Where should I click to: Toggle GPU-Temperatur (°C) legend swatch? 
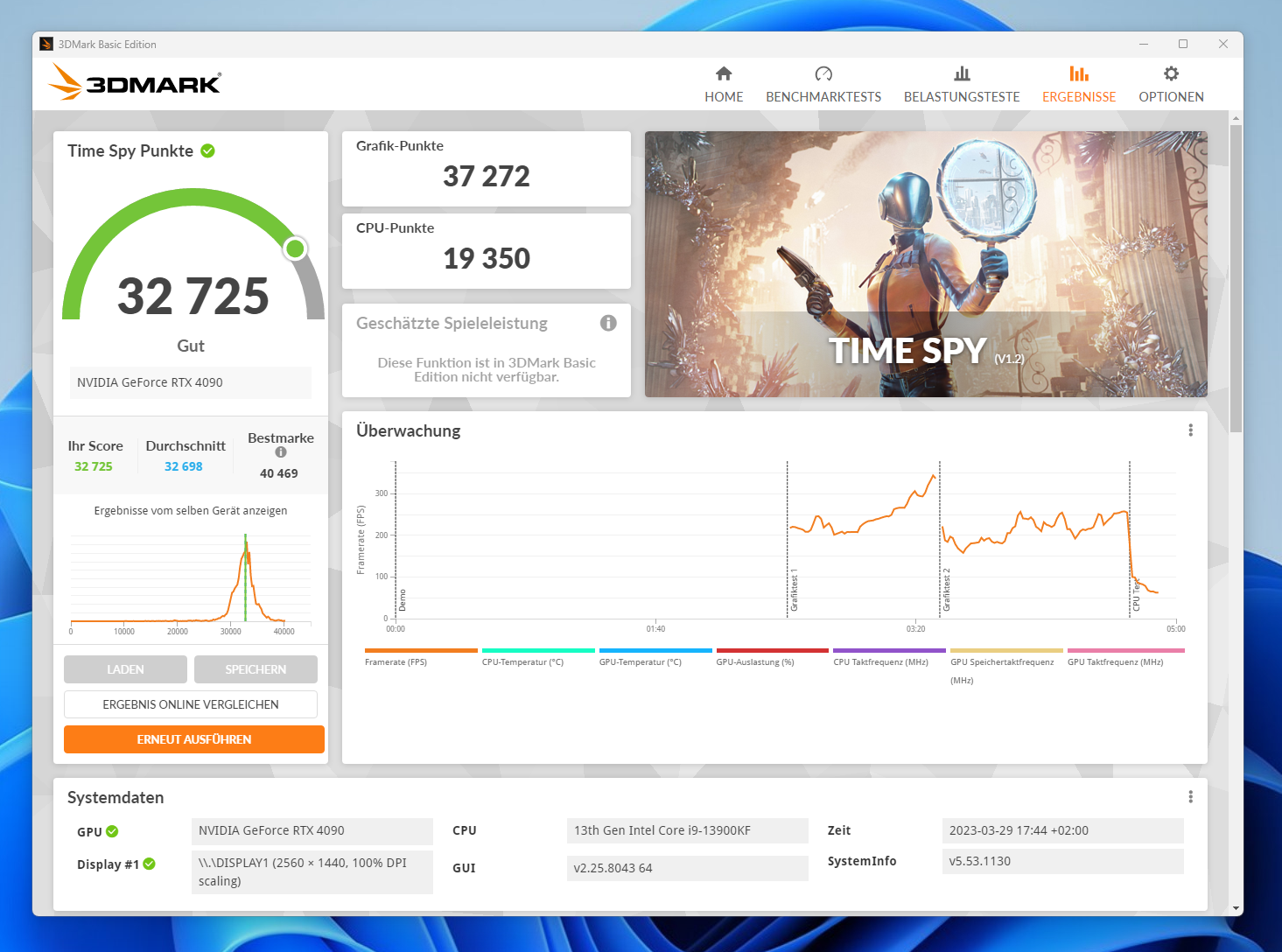coord(655,651)
